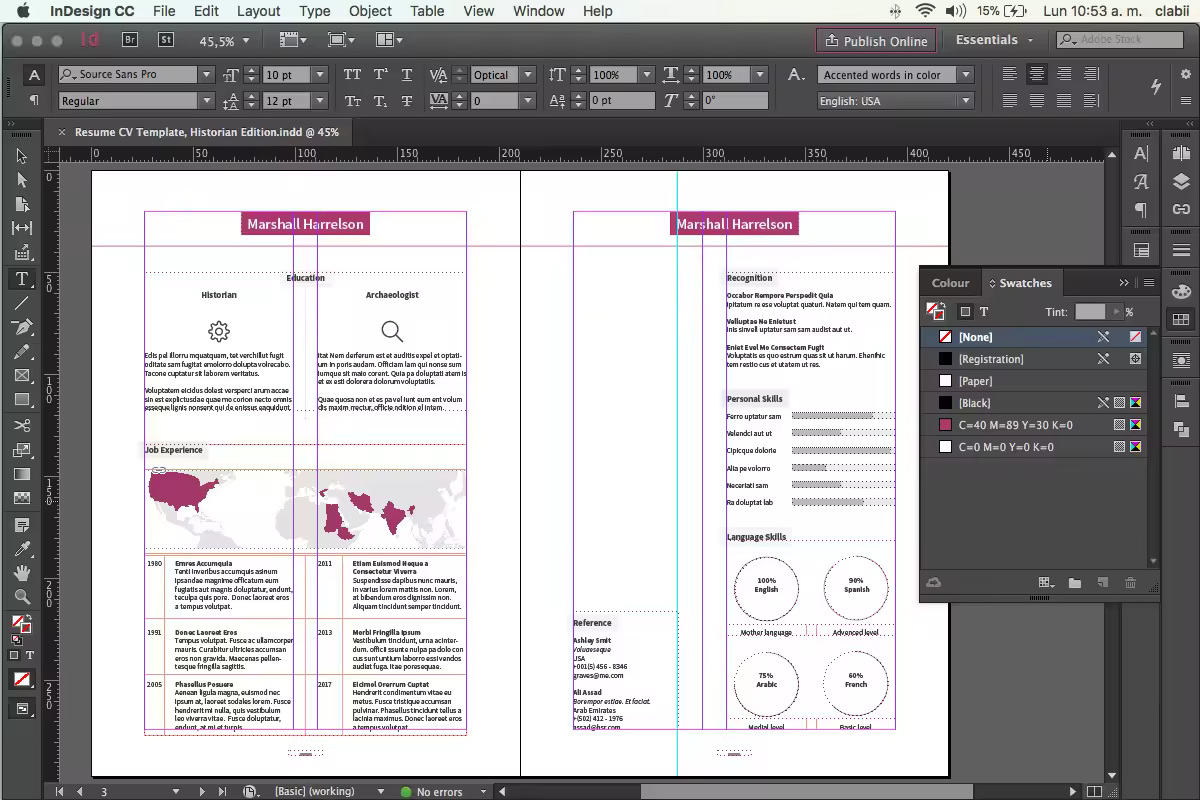Screen dimensions: 1200x800
Task: Set formatting to affect text in Swatches
Action: point(984,312)
